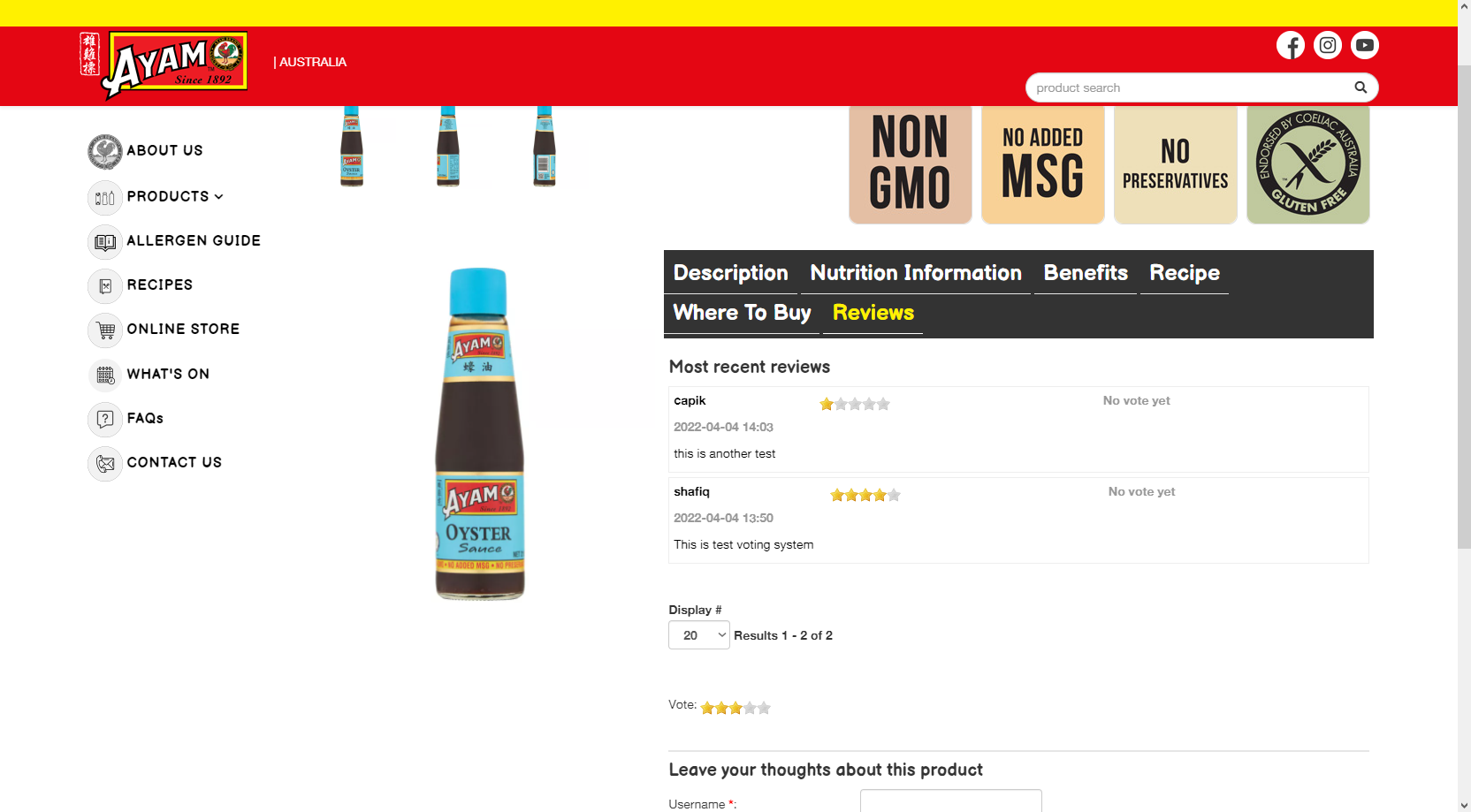Click the Allergen Guide book icon
The height and width of the screenshot is (812, 1471).
(105, 241)
